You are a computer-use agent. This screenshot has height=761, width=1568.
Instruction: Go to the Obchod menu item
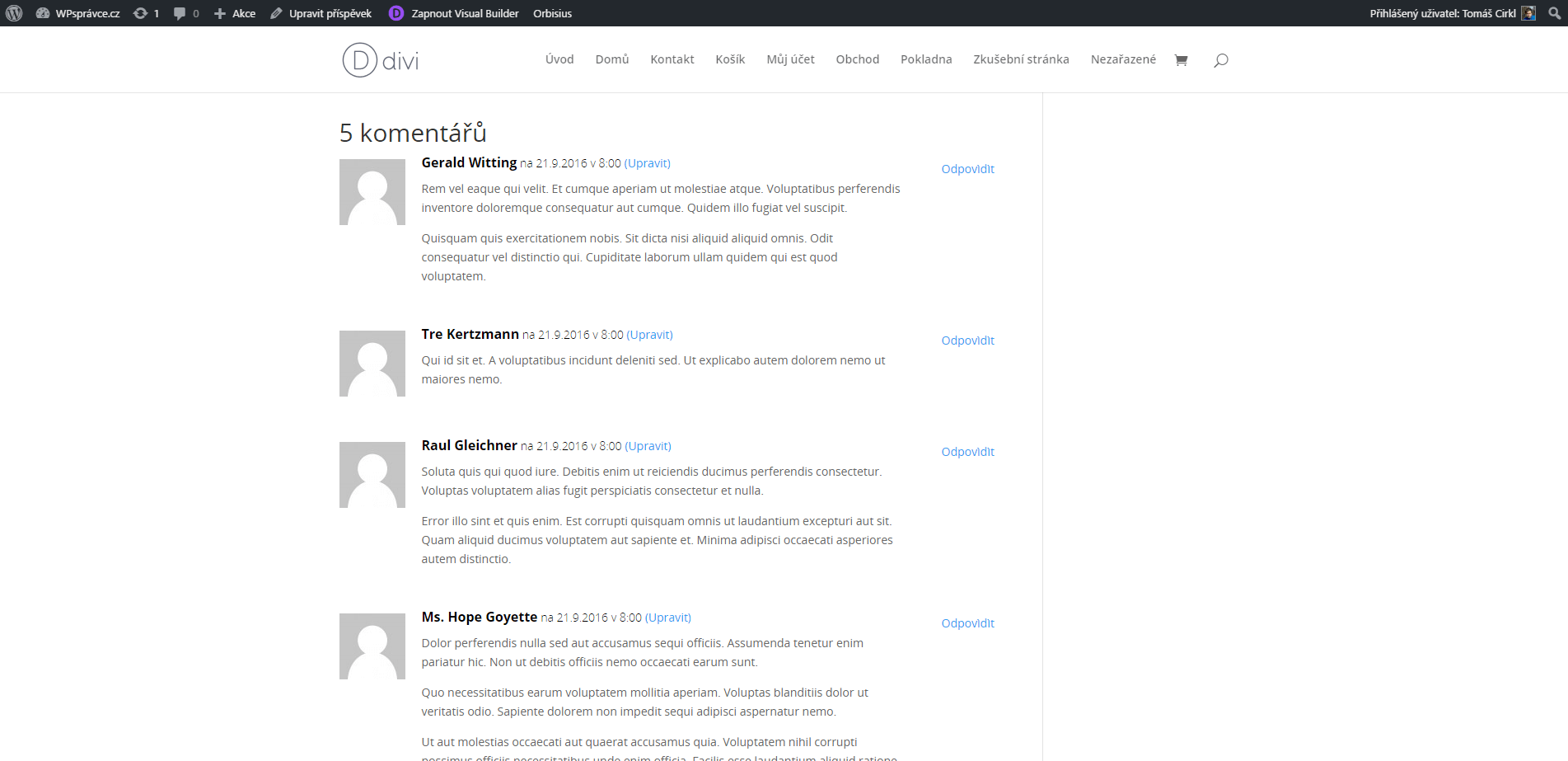pyautogui.click(x=857, y=59)
